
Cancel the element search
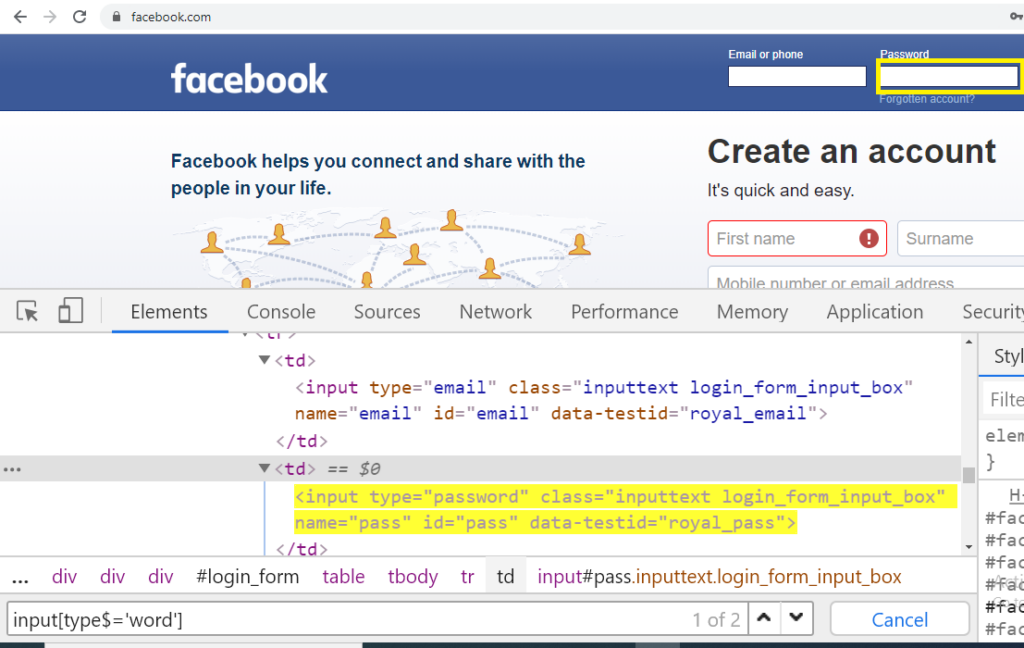pos(899,619)
